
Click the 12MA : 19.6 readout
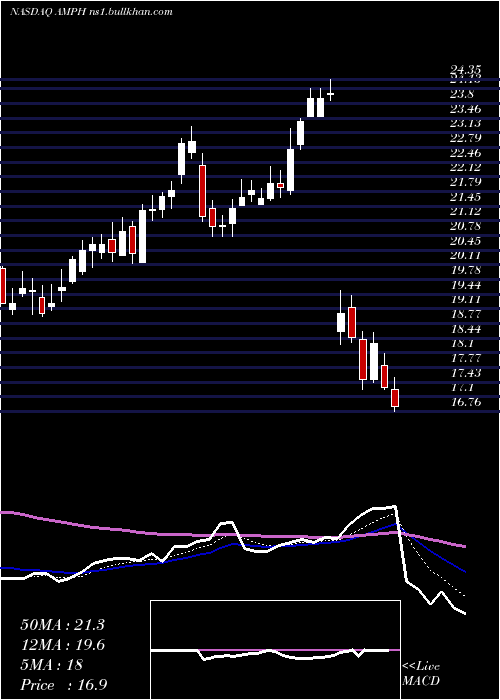click(x=62, y=645)
